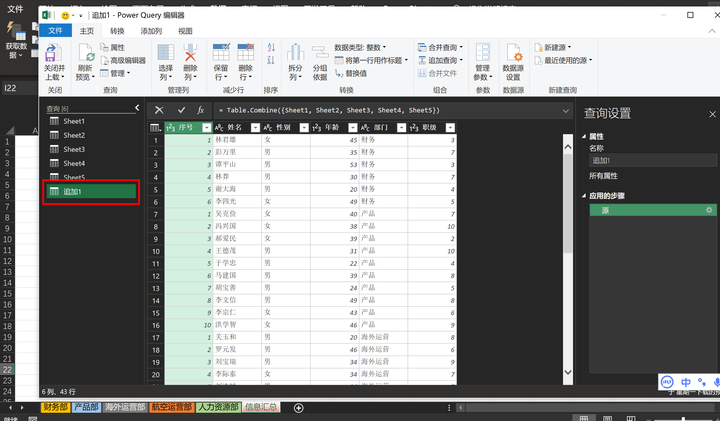
Task: Open Recent Sources (最近使用的源)
Action: [x=563, y=60]
